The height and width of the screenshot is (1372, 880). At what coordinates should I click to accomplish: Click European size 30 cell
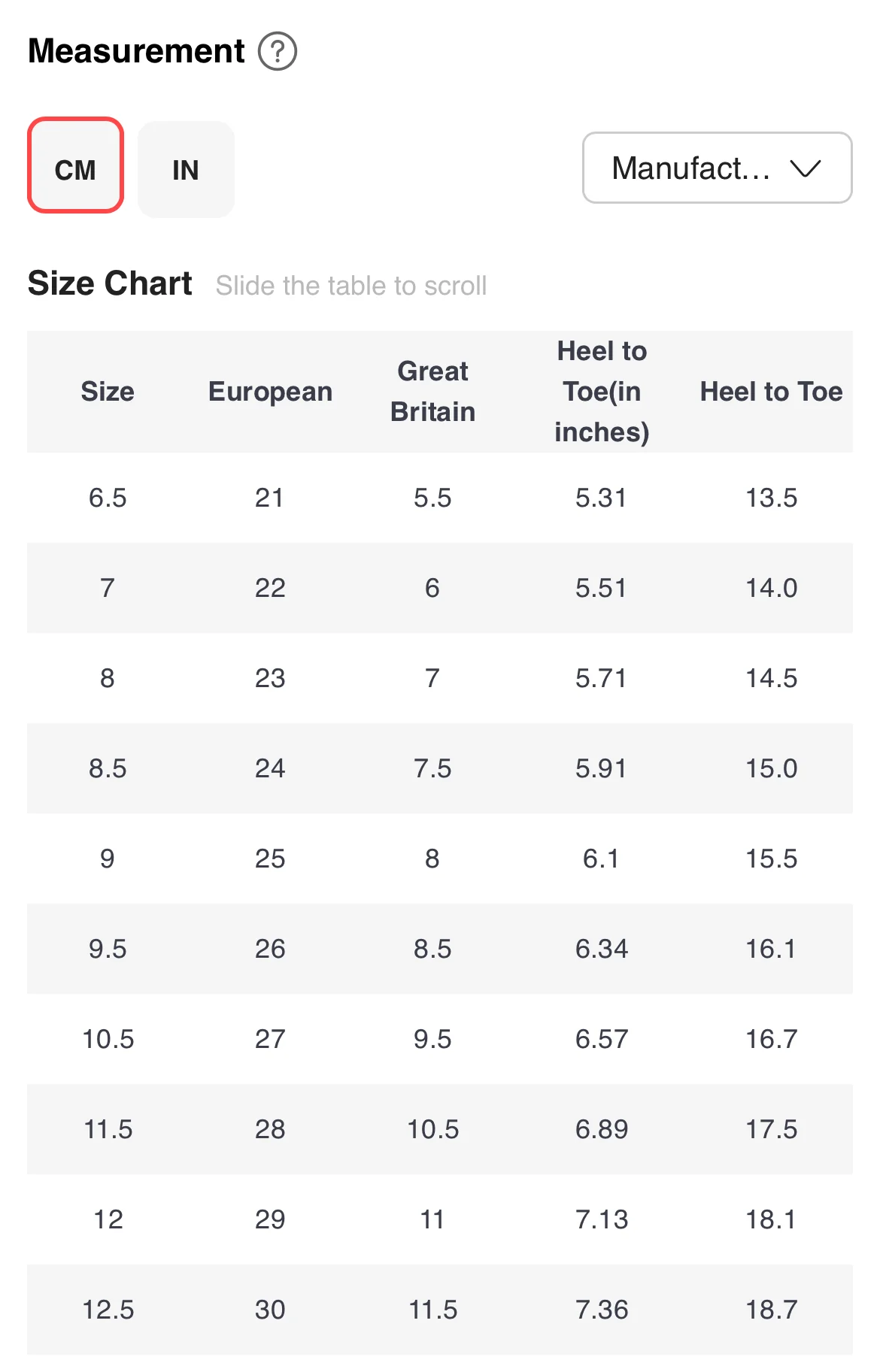pyautogui.click(x=270, y=1310)
